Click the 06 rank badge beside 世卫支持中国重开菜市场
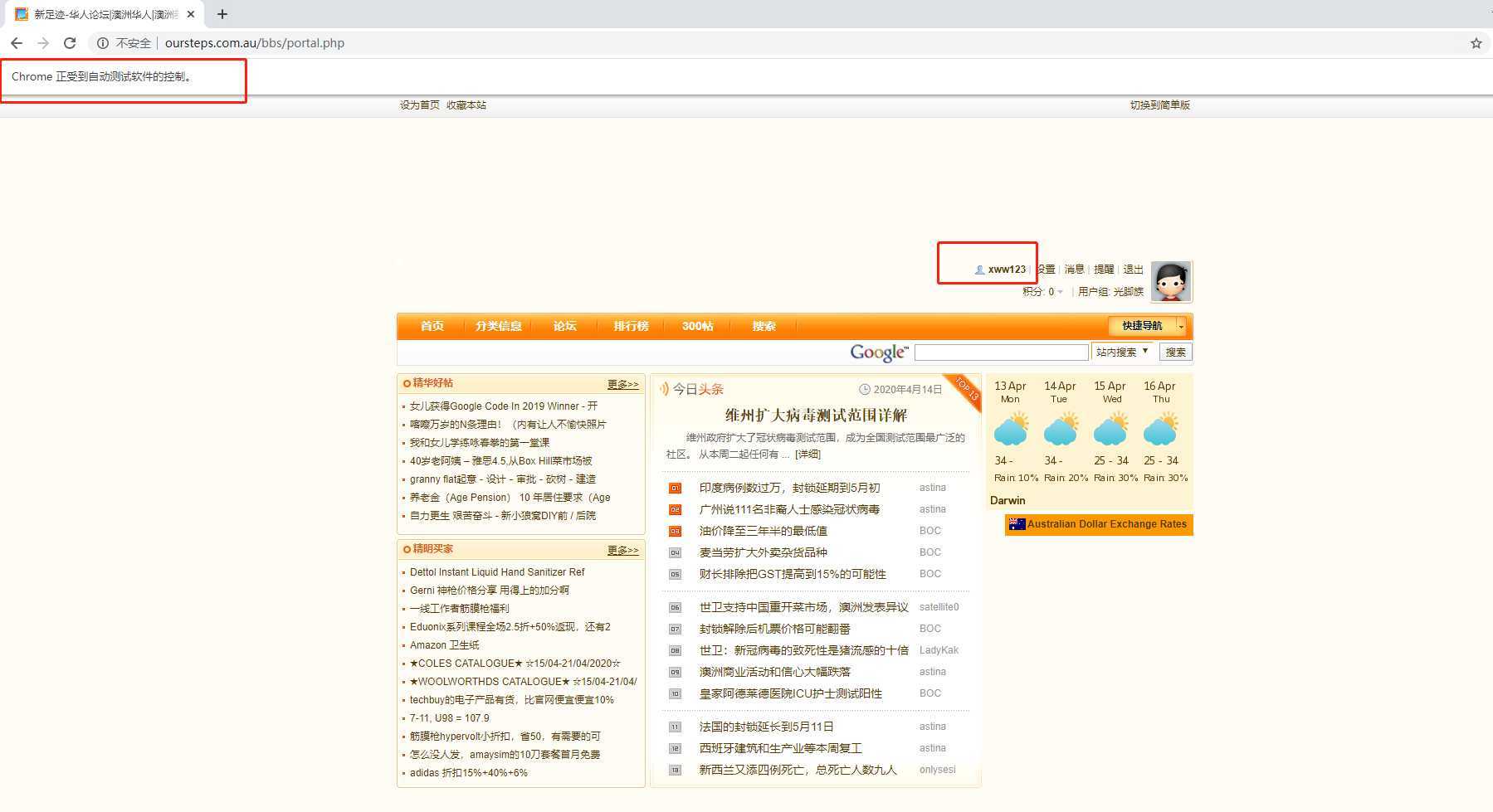 tap(675, 608)
